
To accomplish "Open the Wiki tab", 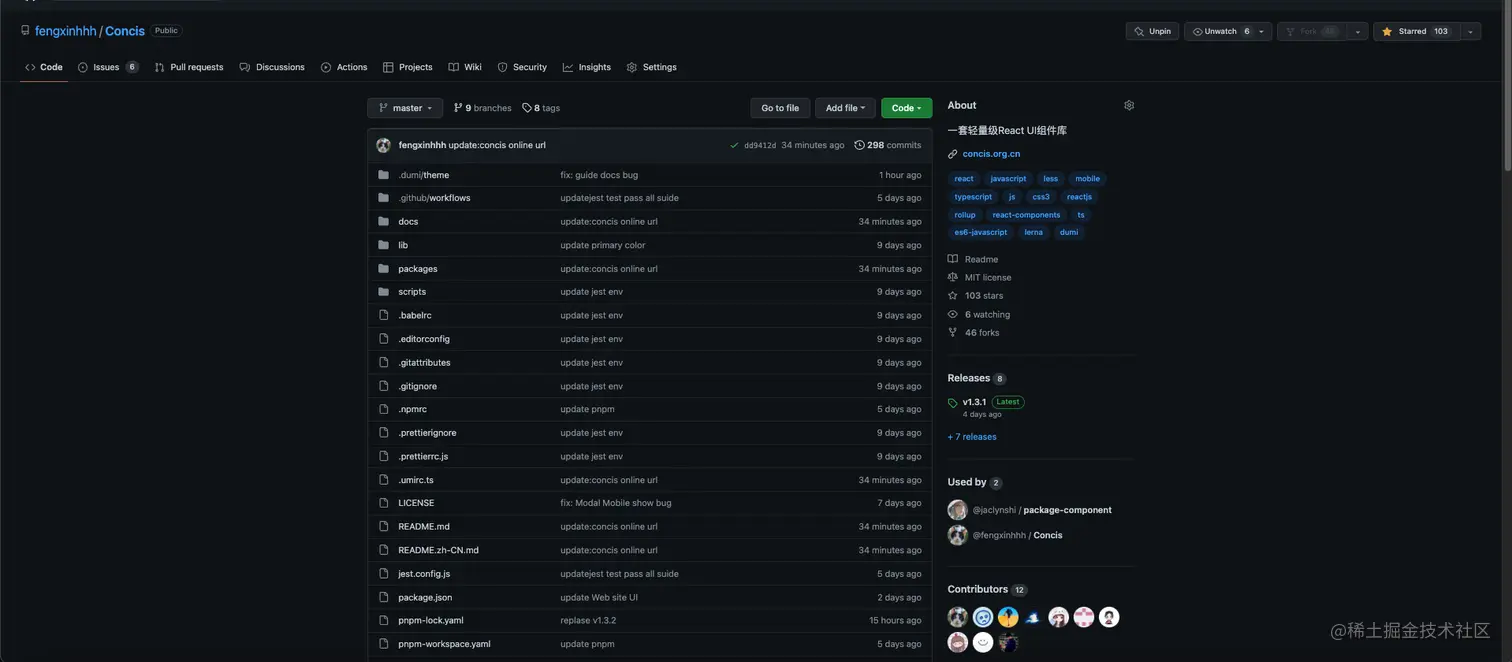I will coord(465,67).
